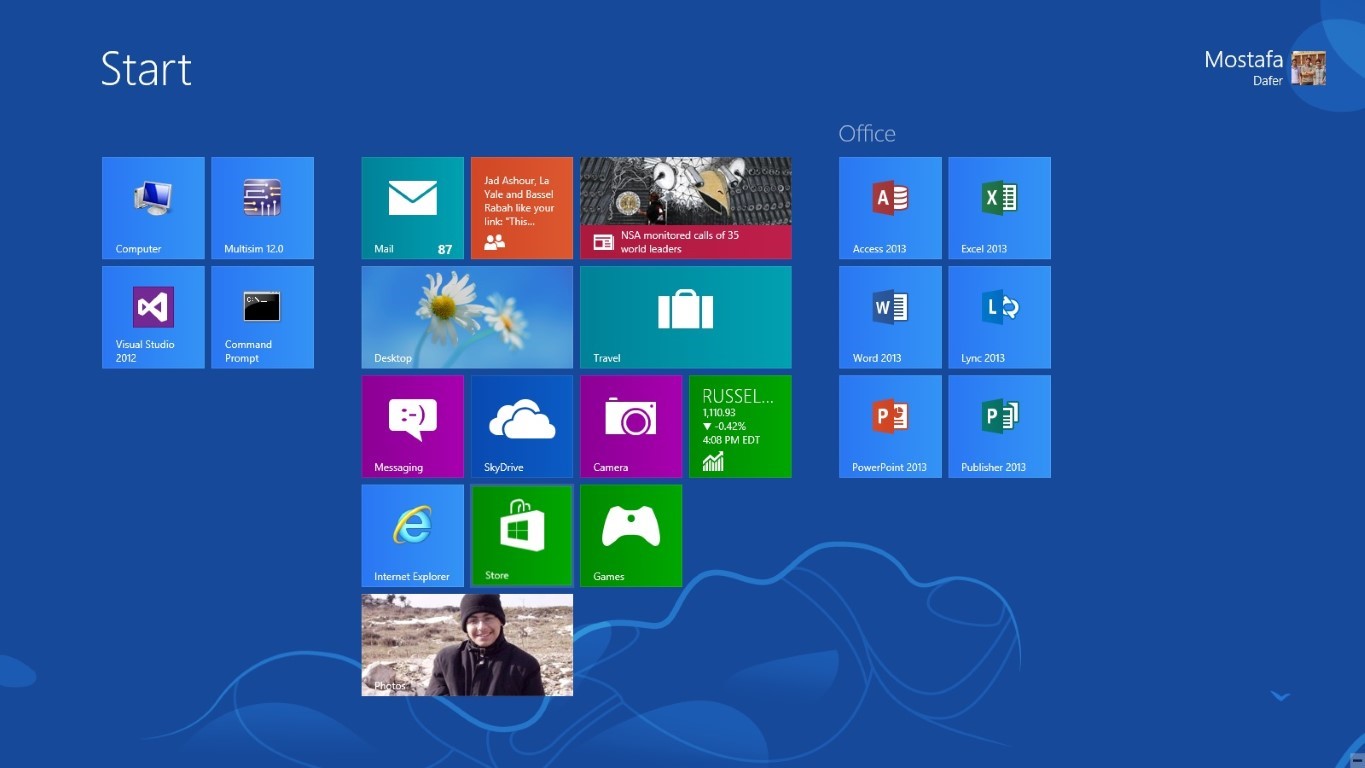1365x768 pixels.
Task: Open Visual Studio 2012 tile
Action: 153,317
